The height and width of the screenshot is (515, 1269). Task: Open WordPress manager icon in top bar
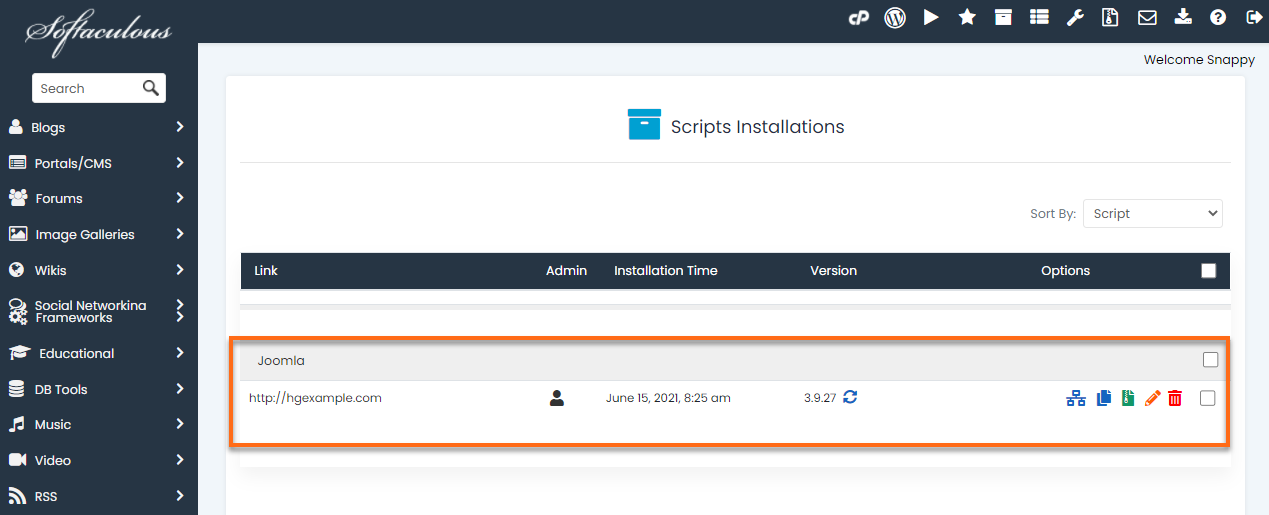895,17
